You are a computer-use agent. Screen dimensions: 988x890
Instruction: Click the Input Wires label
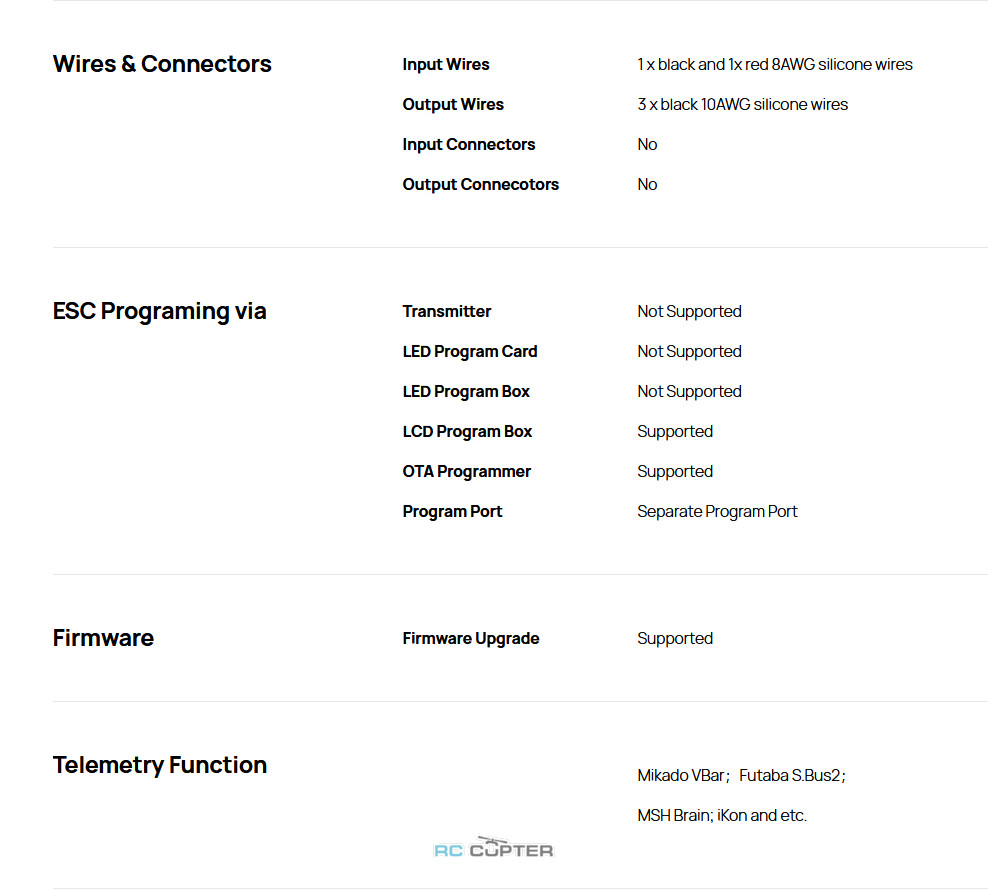click(x=446, y=64)
